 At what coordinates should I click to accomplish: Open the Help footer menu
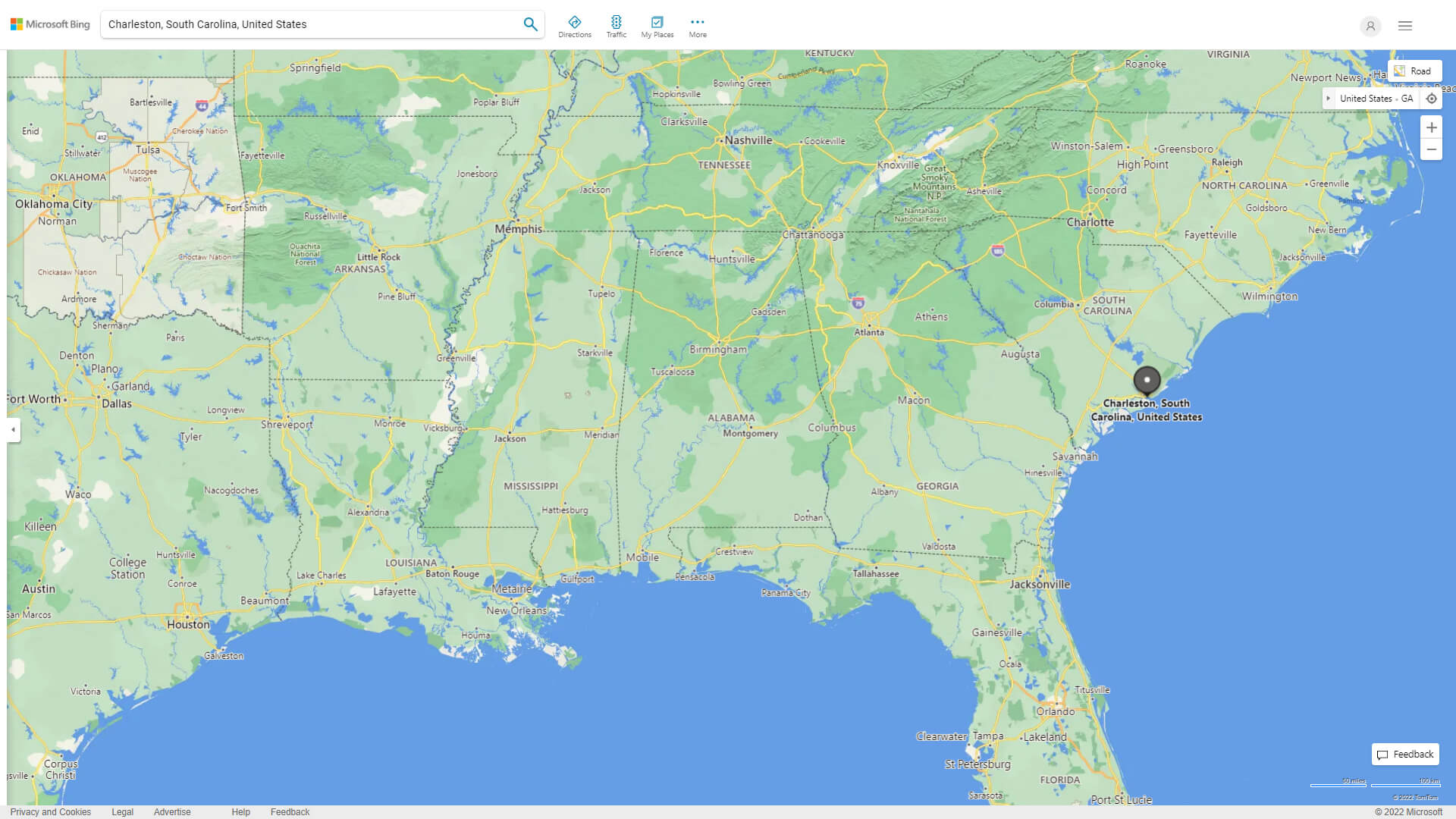pos(240,811)
